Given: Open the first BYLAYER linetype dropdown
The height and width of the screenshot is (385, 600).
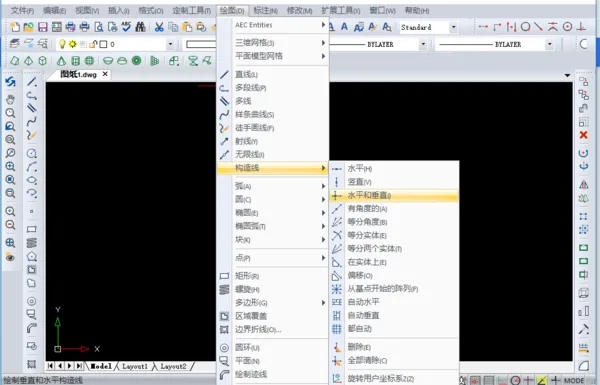Looking at the screenshot, I should coord(423,44).
